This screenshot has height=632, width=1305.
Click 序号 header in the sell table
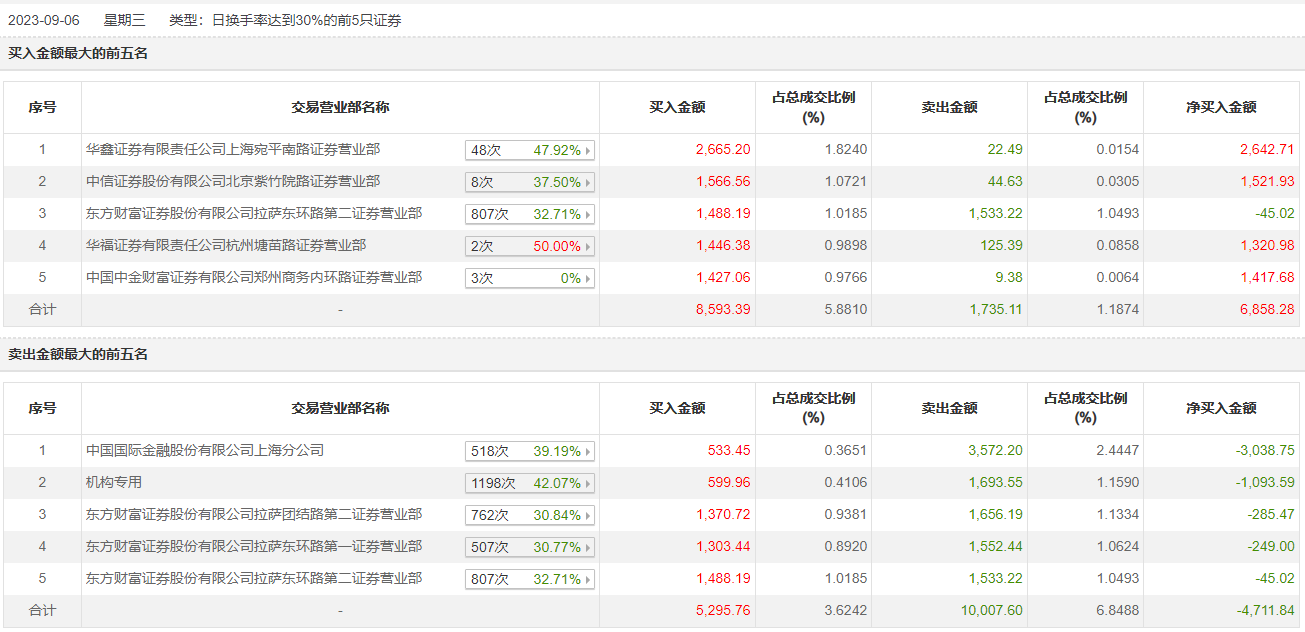click(42, 408)
